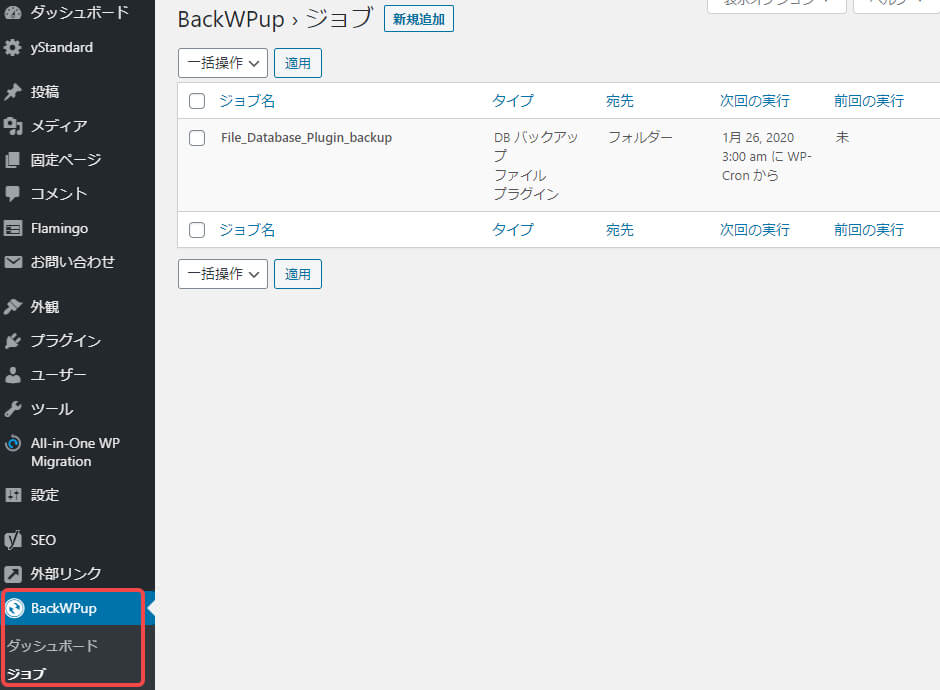Screen dimensions: 940x690
Task: Open the BackWPup ダッシュボード submenu item
Action: point(52,646)
